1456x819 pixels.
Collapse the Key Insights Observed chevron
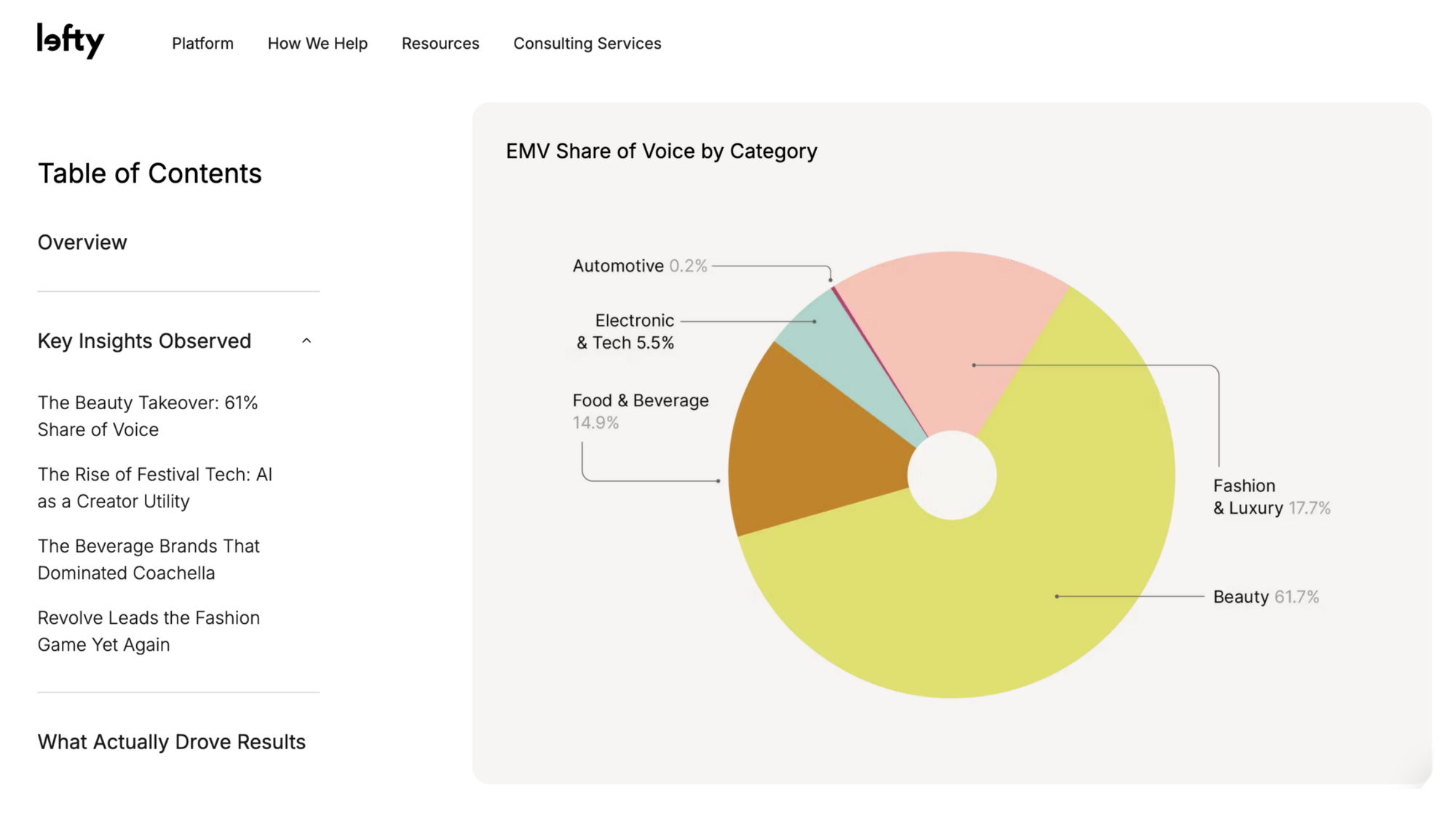click(306, 341)
